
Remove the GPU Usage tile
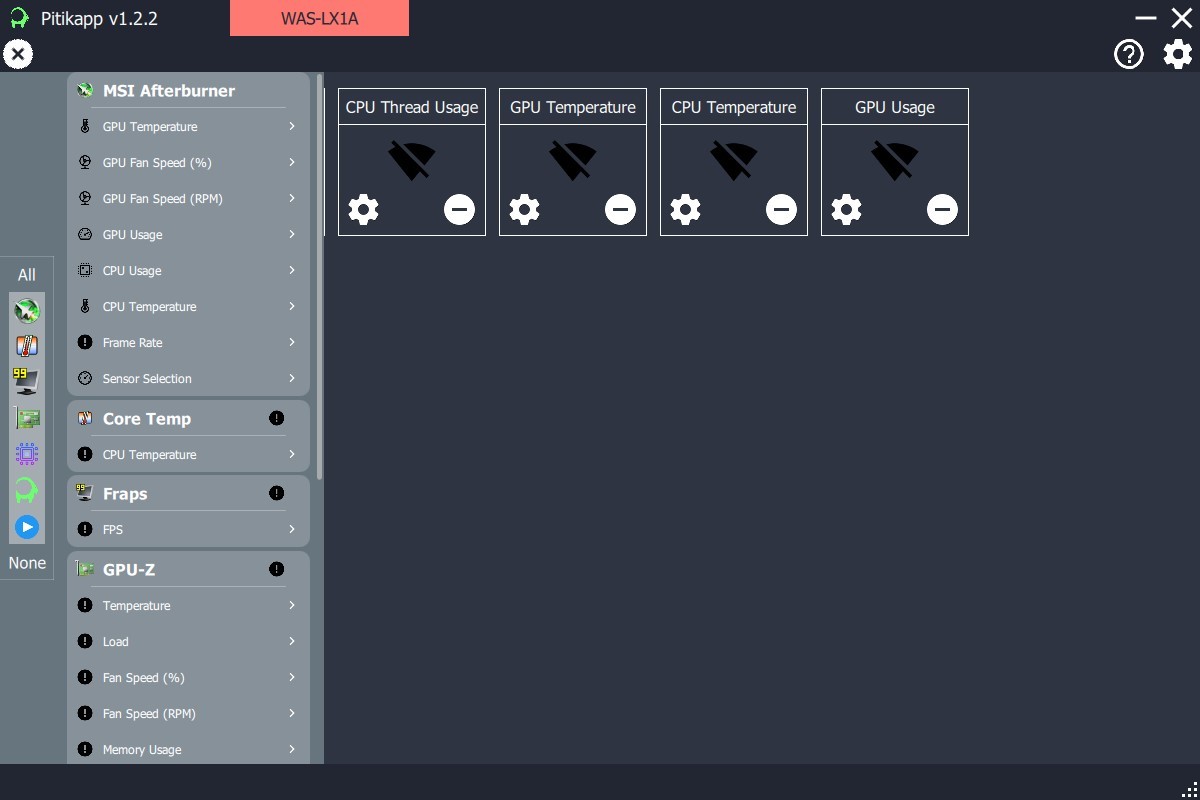pyautogui.click(x=942, y=209)
